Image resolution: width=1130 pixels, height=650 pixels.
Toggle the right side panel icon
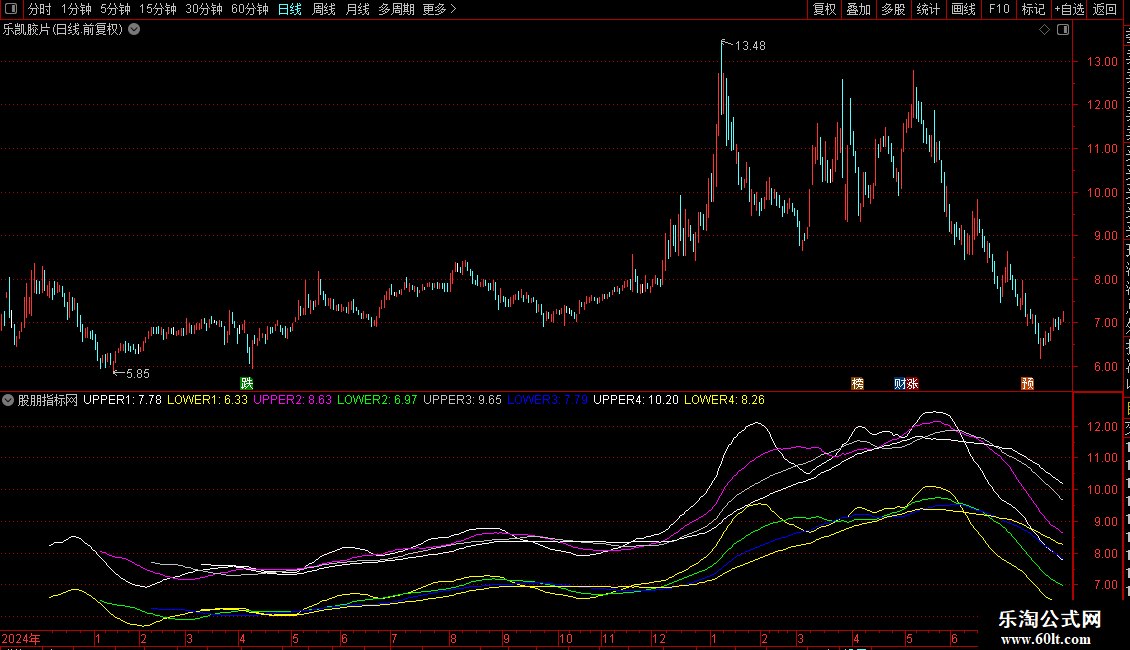(x=1063, y=30)
